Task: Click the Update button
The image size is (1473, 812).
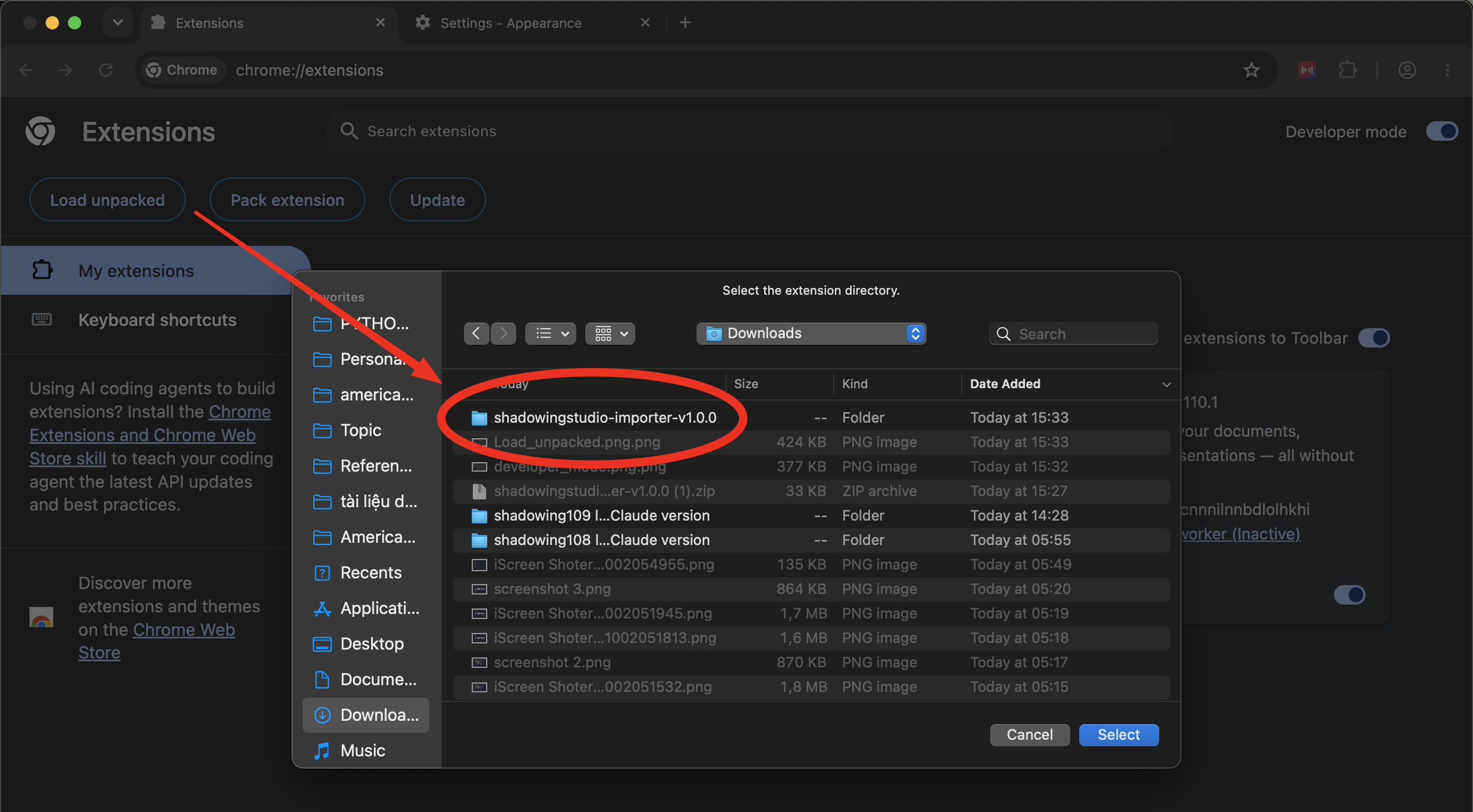Action: [x=437, y=200]
